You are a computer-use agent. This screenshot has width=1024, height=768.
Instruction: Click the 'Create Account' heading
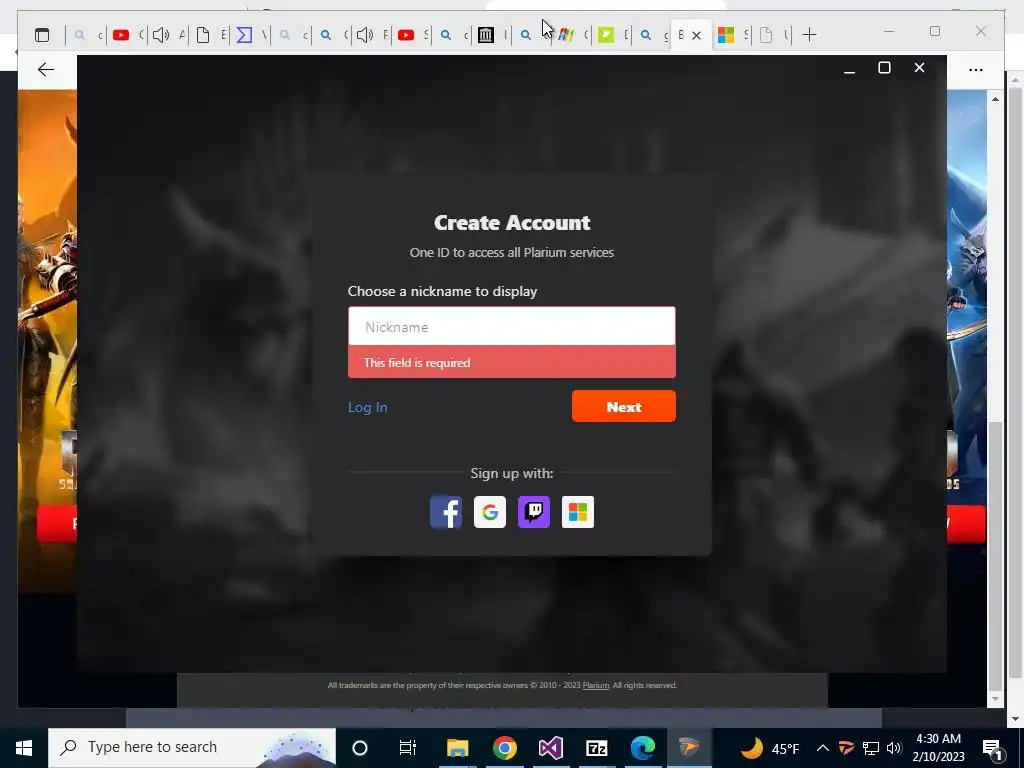pyautogui.click(x=512, y=223)
